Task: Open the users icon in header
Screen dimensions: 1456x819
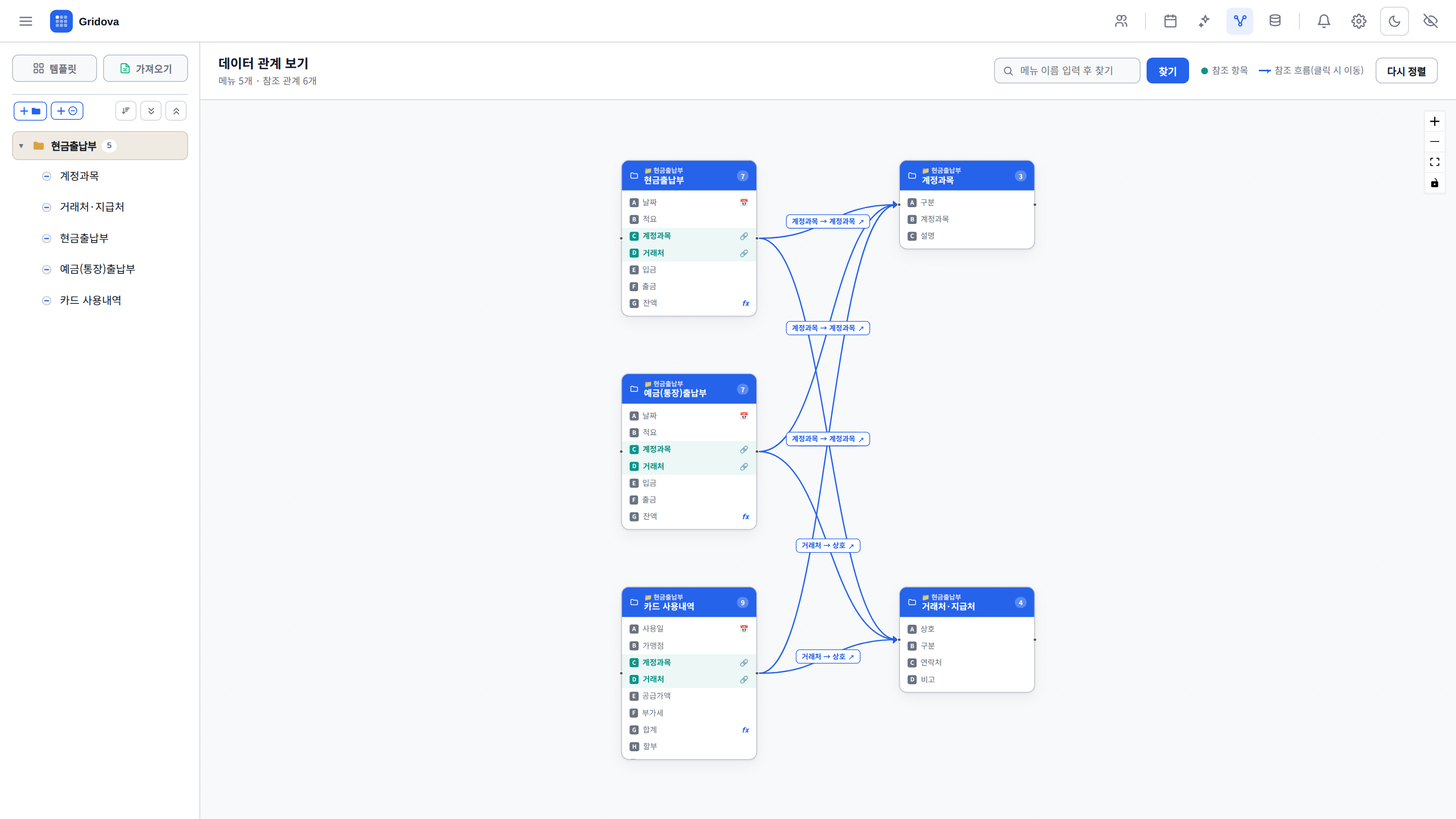Action: tap(1121, 21)
